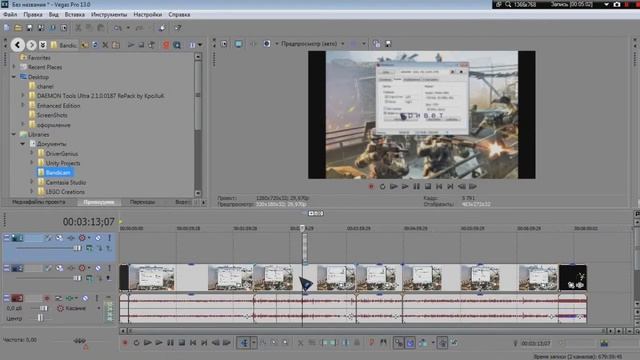Click save snapshot to file icon in preview
The width and height of the screenshot is (640, 360).
coord(388,44)
